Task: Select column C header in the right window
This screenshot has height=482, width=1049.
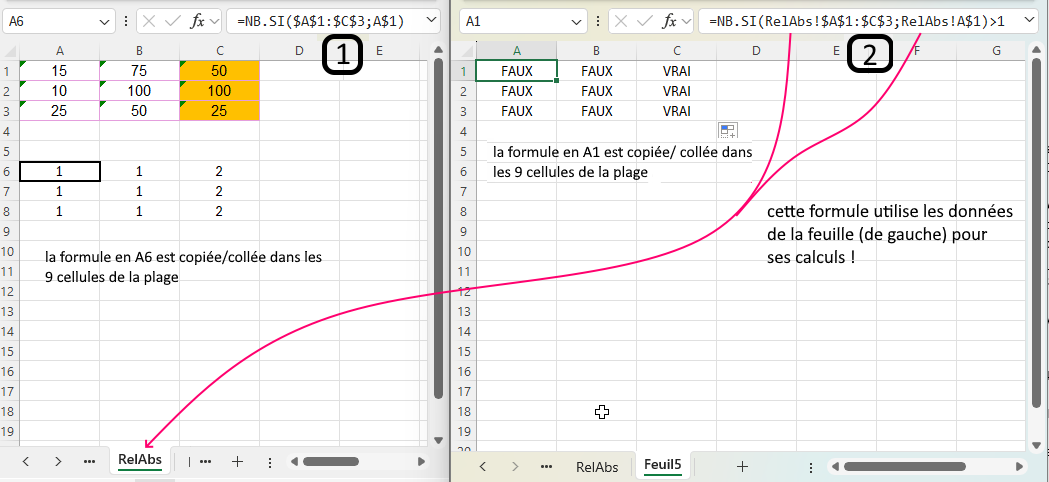Action: tap(676, 50)
